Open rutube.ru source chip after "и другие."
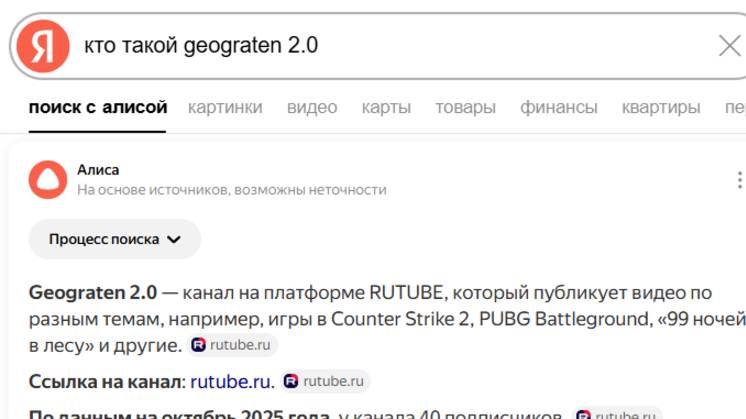Viewport: 746px width, 419px height. 232,345
